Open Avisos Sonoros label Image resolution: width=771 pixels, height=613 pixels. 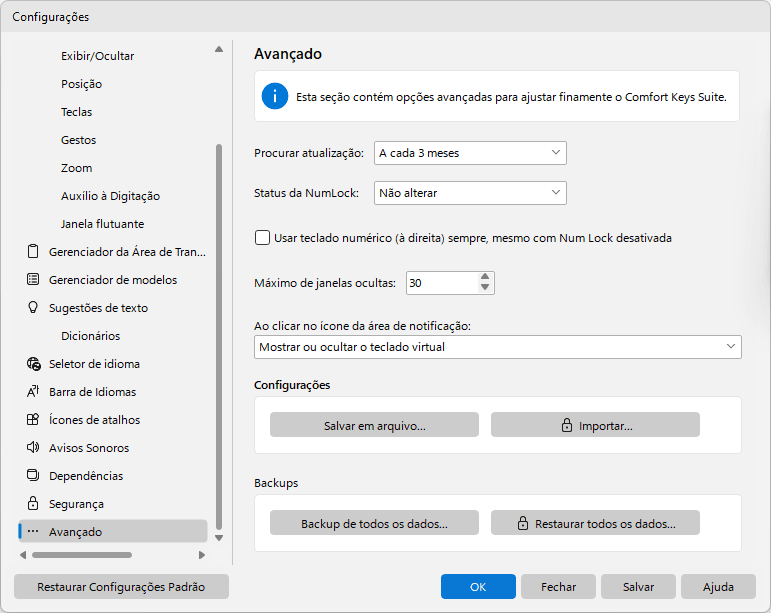click(x=89, y=448)
